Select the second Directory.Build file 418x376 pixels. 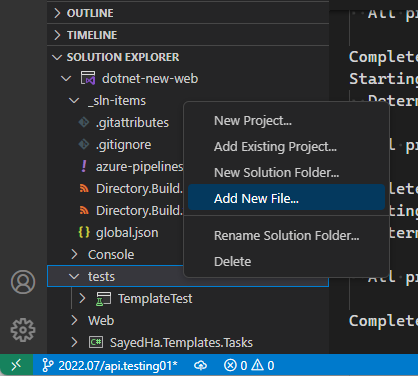(140, 211)
